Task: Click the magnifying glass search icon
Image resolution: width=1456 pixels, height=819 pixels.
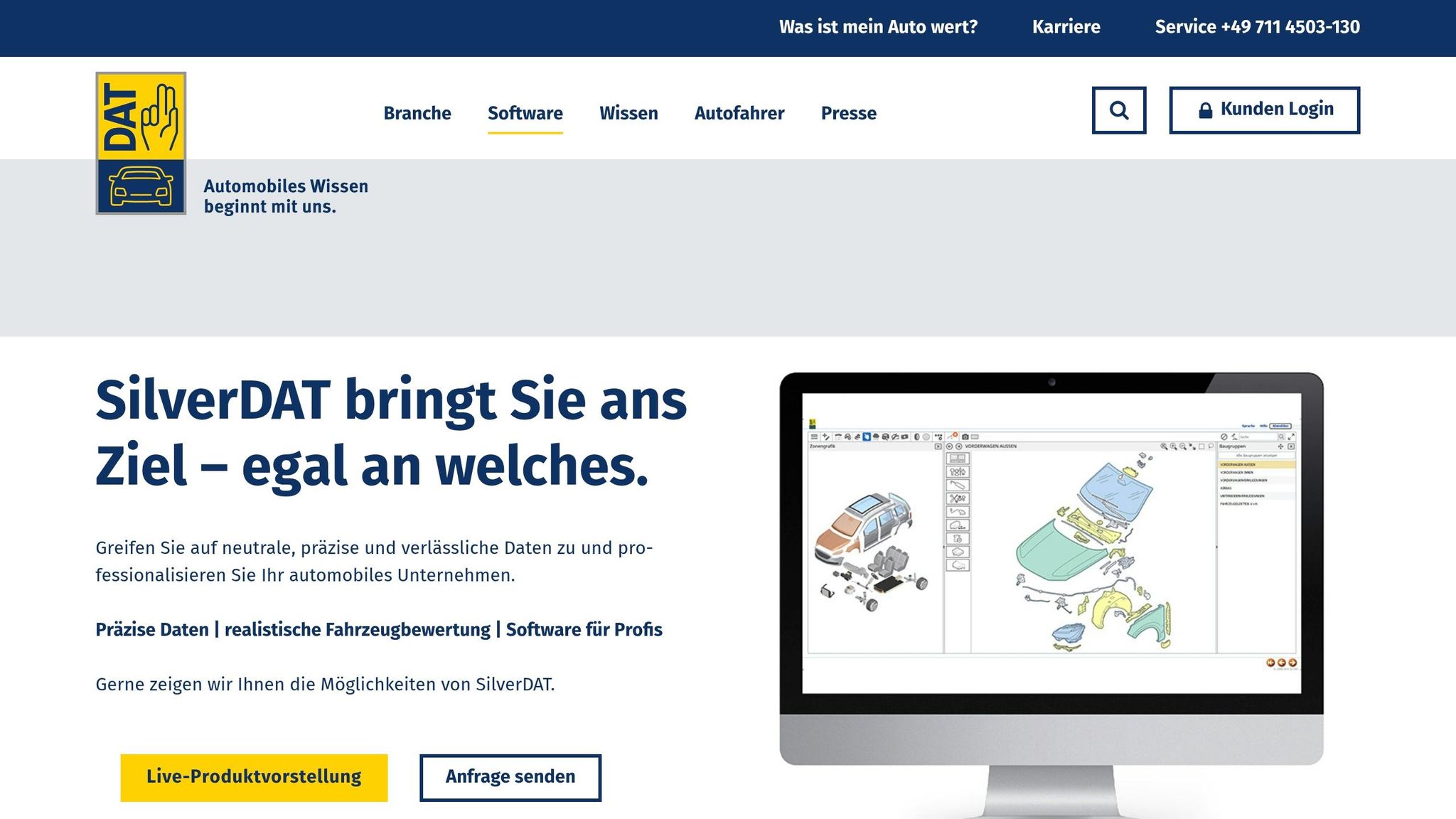Action: [x=1118, y=110]
